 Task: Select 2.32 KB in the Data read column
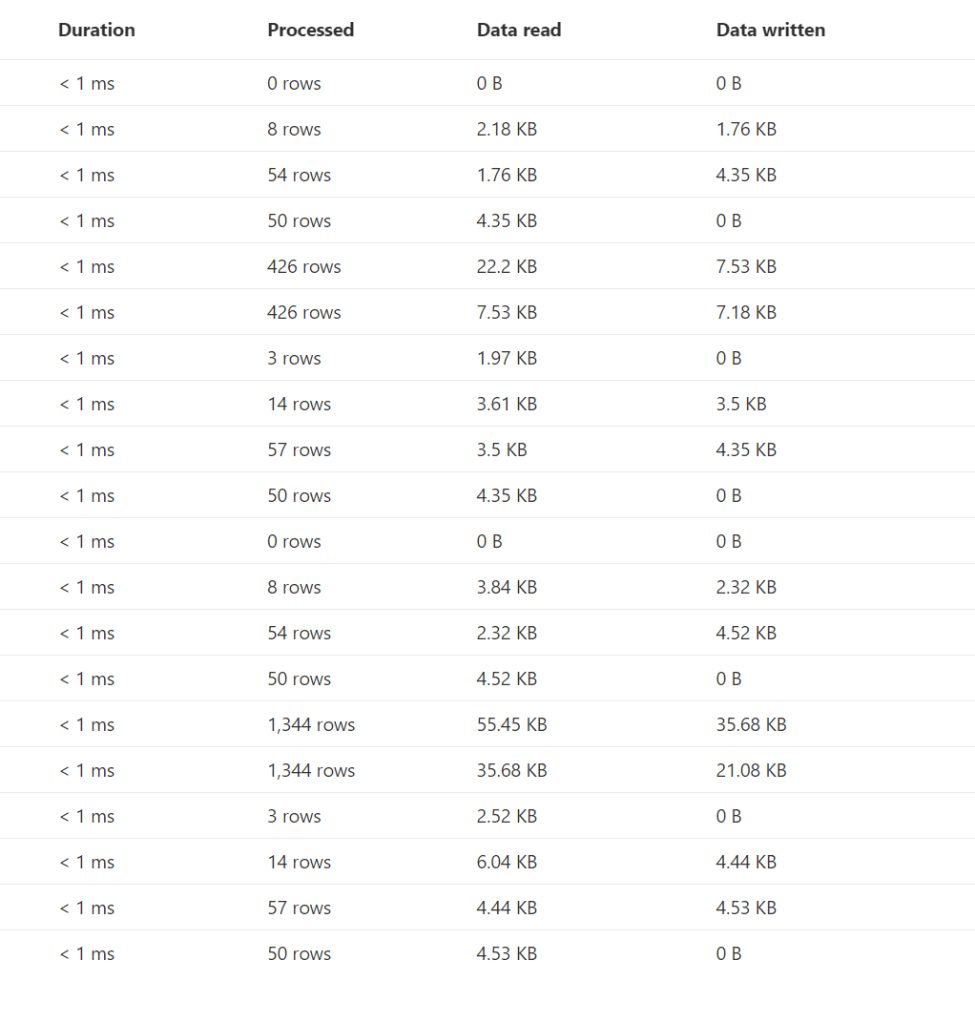(x=506, y=633)
